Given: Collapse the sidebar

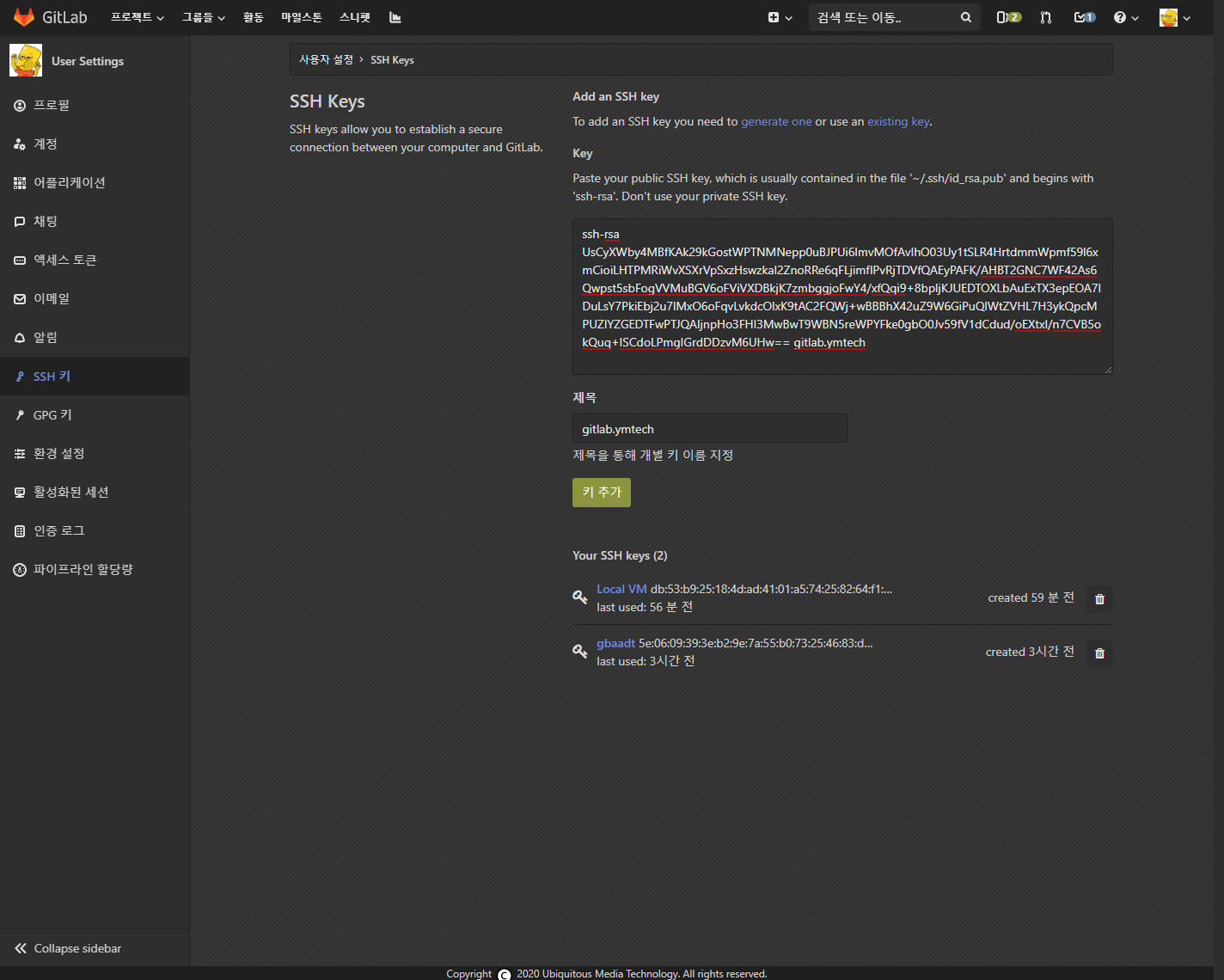Looking at the screenshot, I should click(69, 948).
